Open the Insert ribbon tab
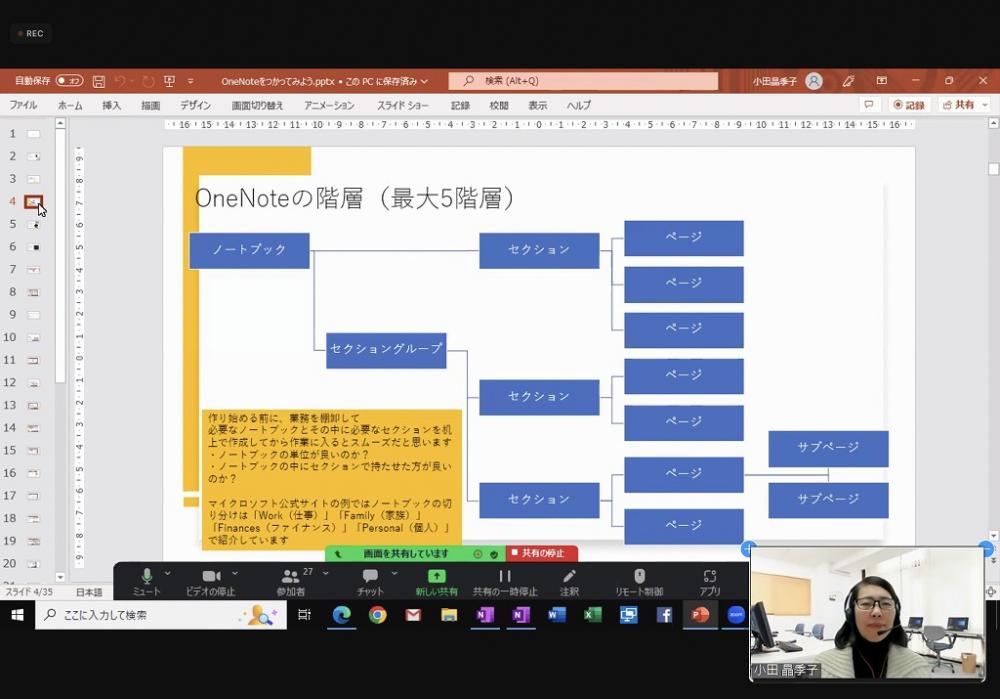This screenshot has width=1000, height=699. pos(111,105)
